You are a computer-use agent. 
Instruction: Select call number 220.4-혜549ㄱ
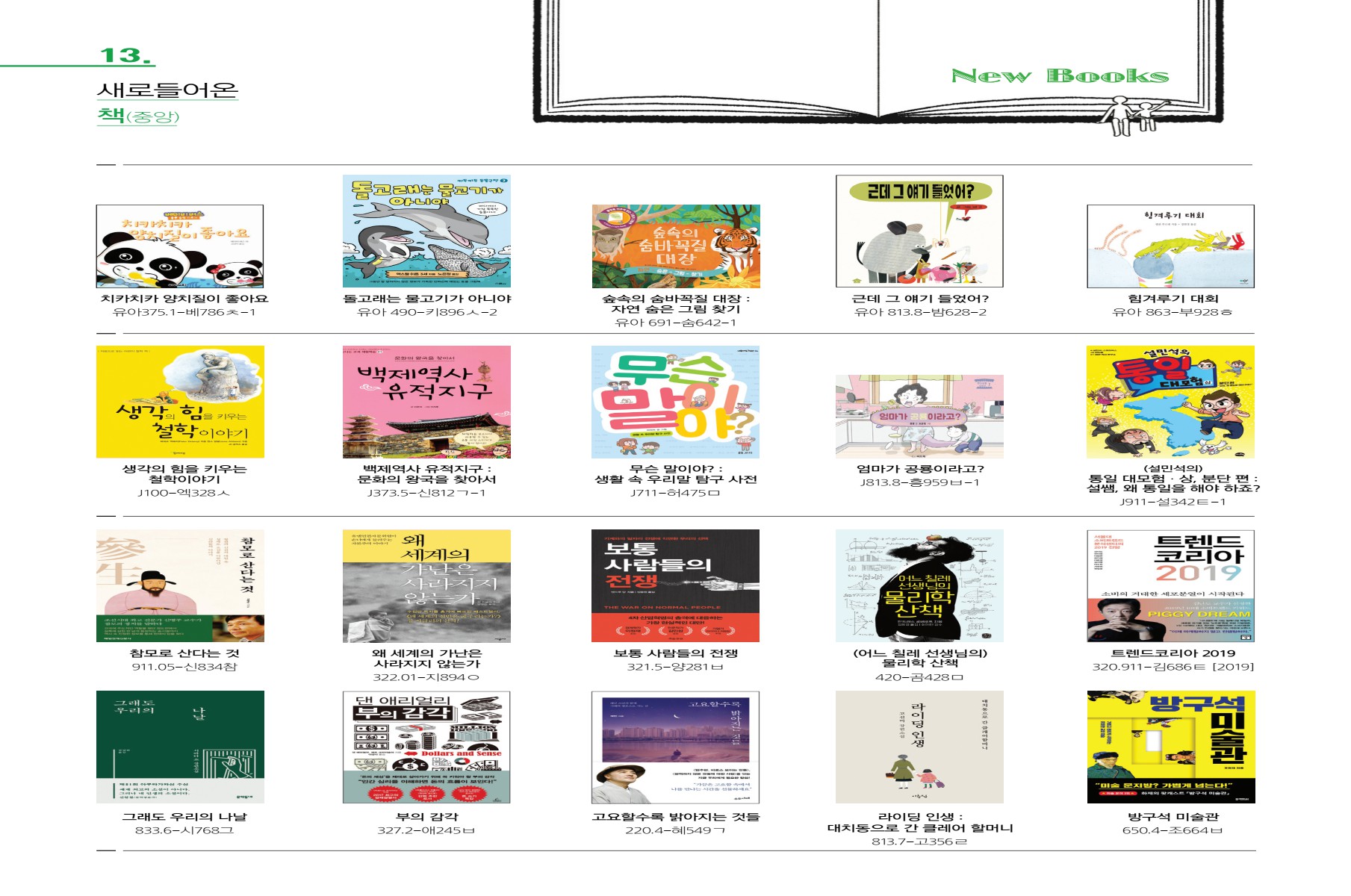pyautogui.click(x=675, y=830)
